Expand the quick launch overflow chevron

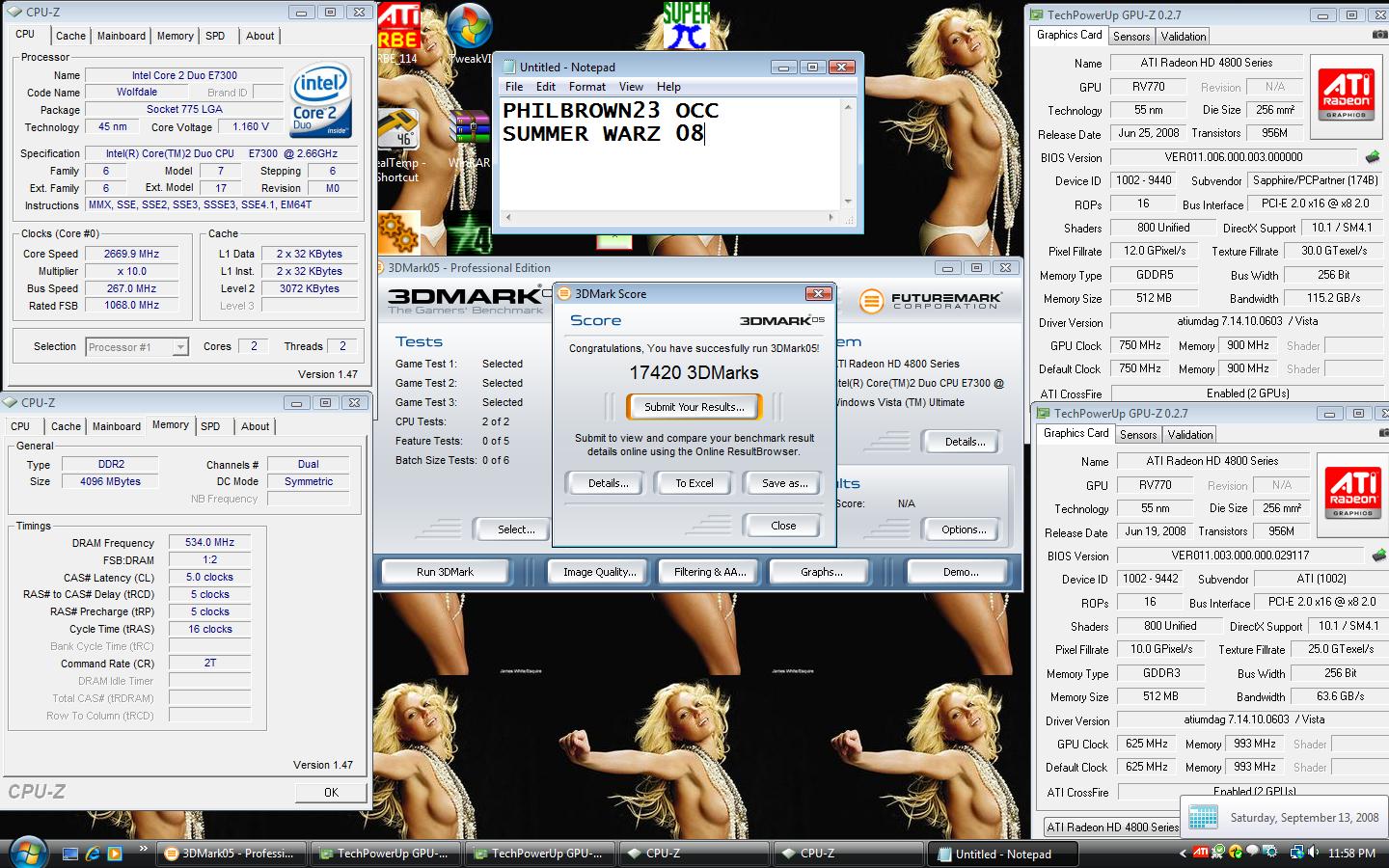click(x=143, y=849)
